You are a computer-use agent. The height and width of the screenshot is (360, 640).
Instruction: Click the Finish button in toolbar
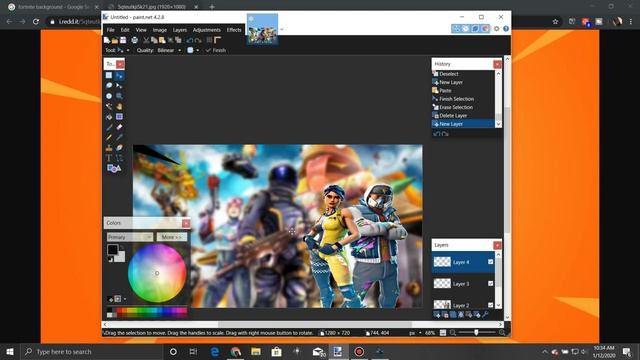(x=216, y=50)
